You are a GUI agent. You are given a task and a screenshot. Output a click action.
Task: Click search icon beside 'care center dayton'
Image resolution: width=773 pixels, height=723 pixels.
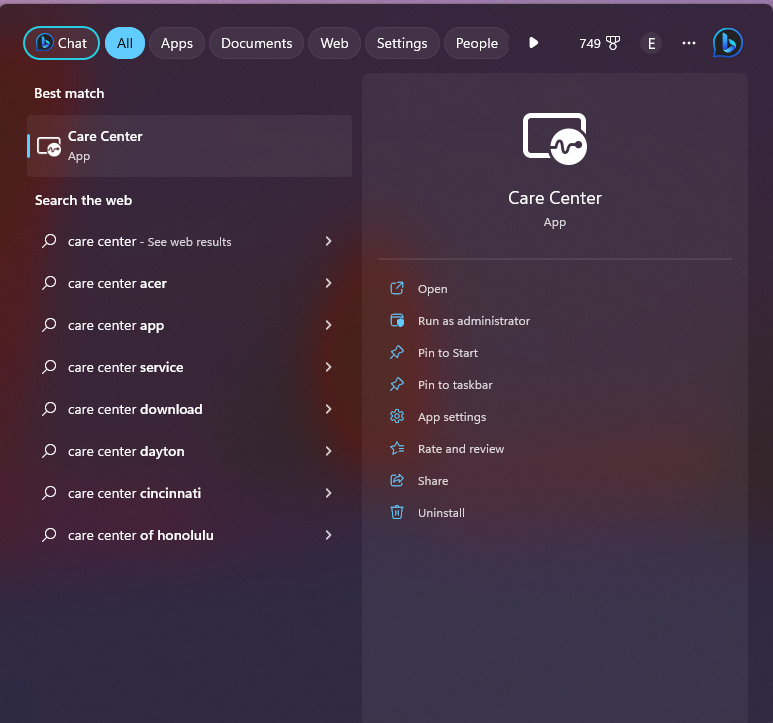pos(49,451)
